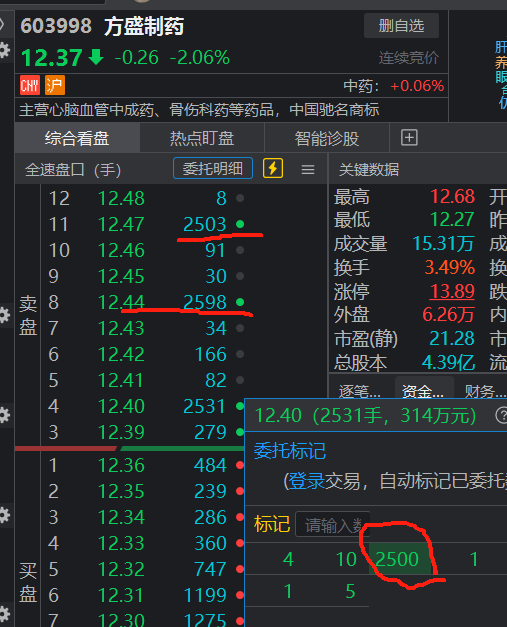Click the 换手 value 3.49%
This screenshot has height=627, width=507.
click(449, 267)
